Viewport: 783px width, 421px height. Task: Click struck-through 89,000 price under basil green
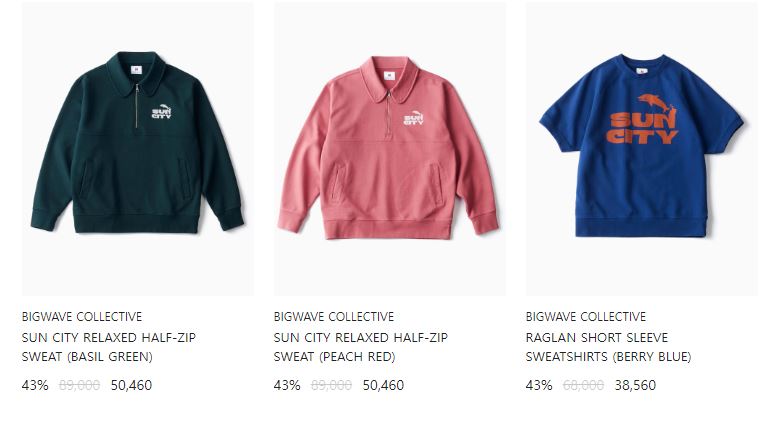79,386
